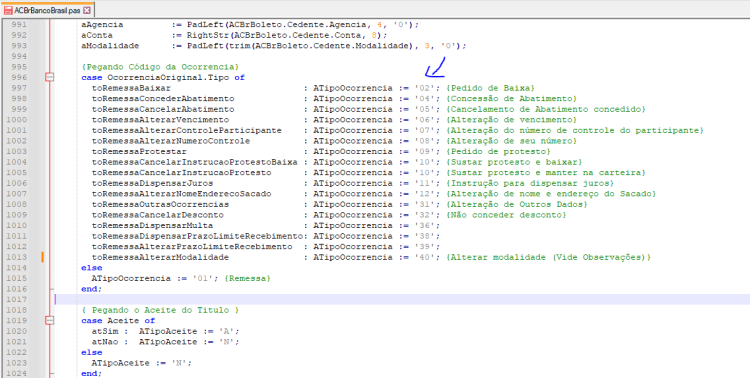750x378 pixels.
Task: Click the { Pegando o Aceite do Titulo } comment
Action: tap(160, 310)
